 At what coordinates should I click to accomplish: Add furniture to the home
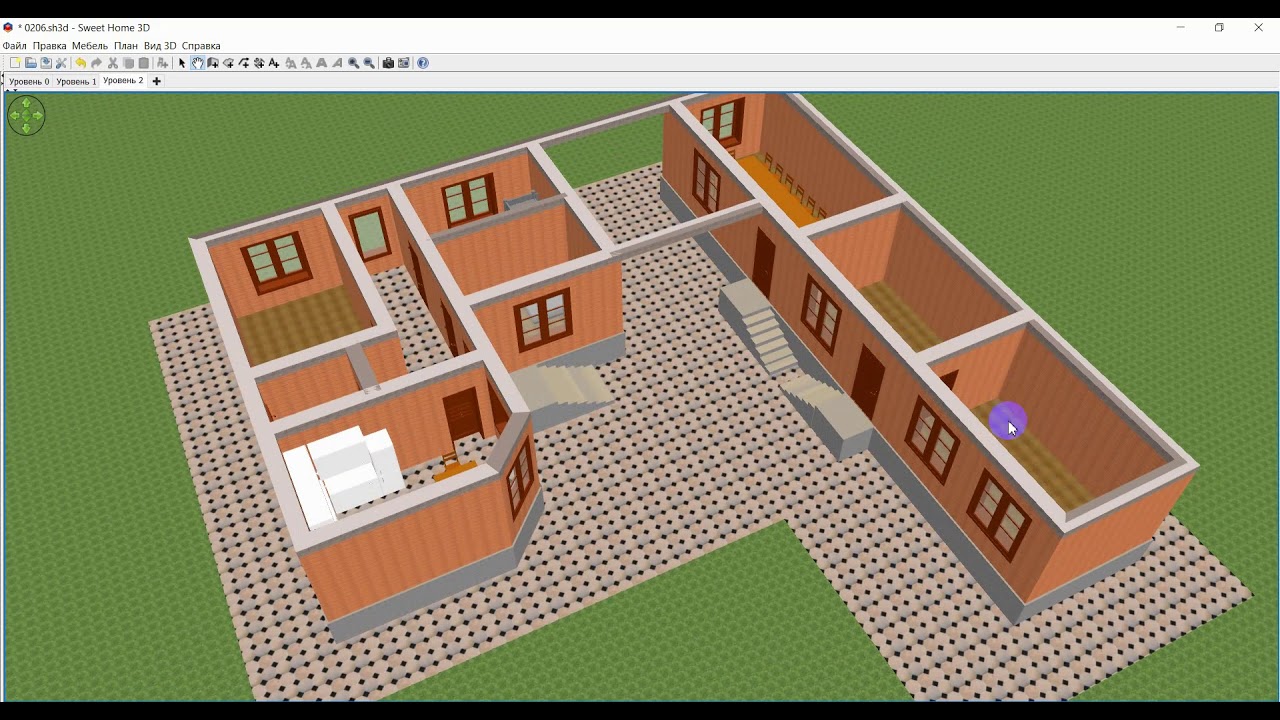pyautogui.click(x=162, y=63)
